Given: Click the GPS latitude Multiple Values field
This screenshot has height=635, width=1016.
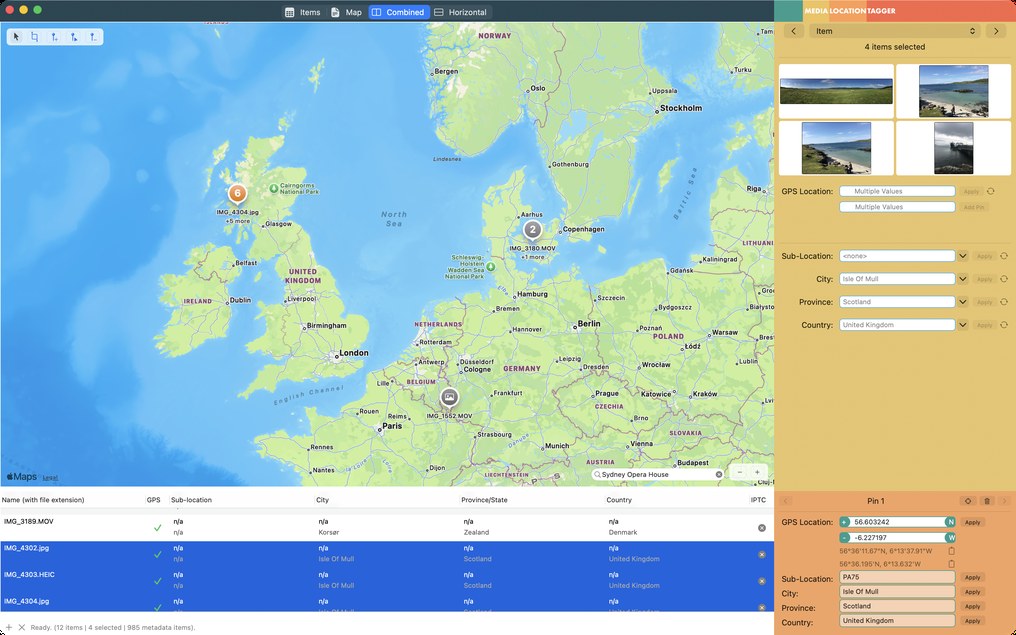Looking at the screenshot, I should coord(897,191).
